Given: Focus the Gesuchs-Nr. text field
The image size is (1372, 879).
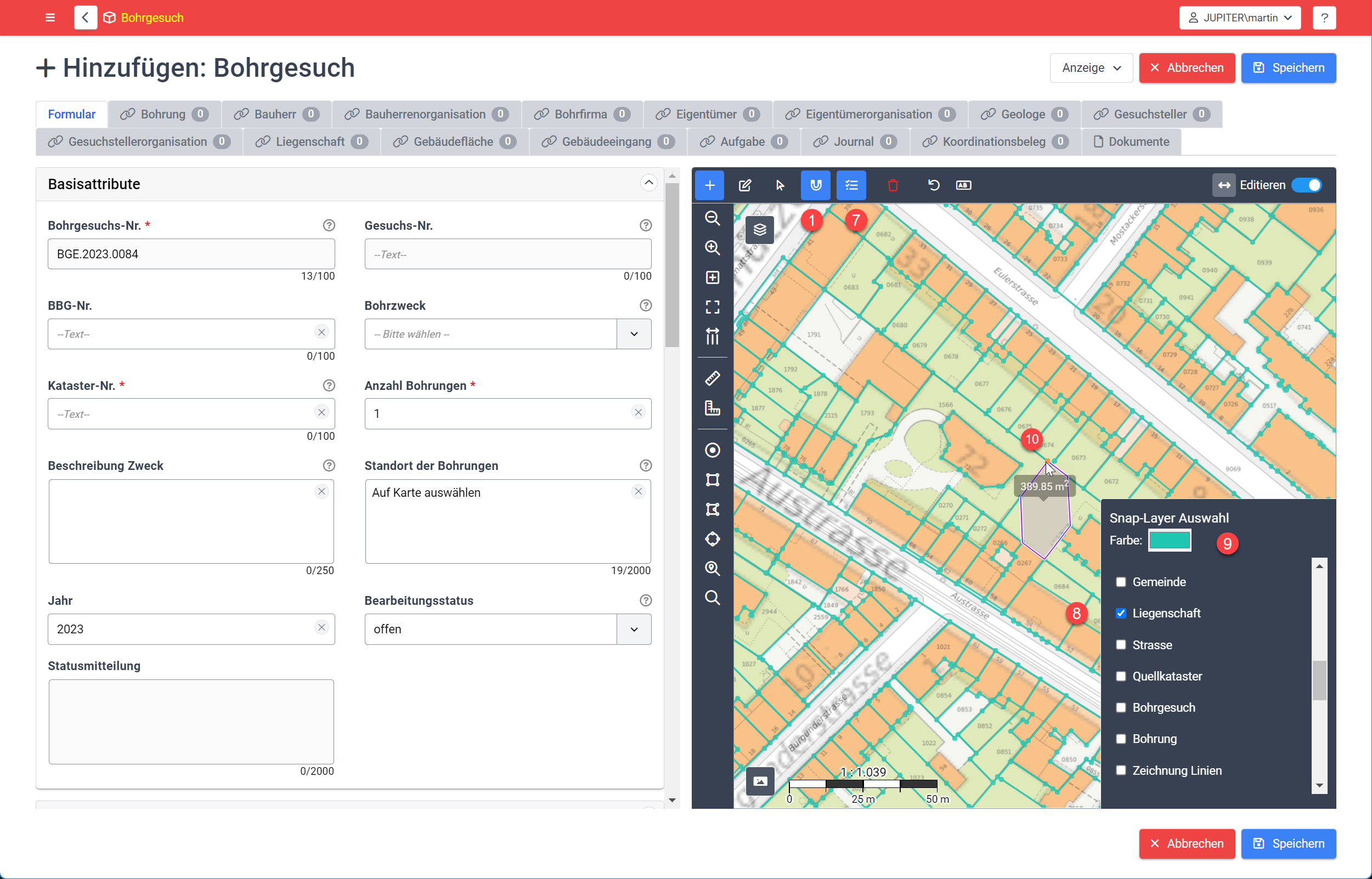Looking at the screenshot, I should (x=507, y=254).
